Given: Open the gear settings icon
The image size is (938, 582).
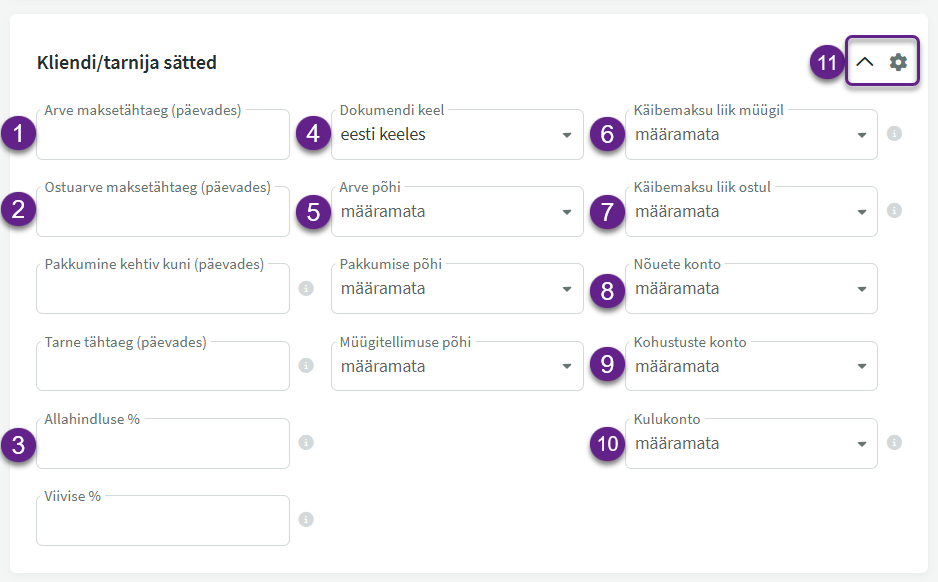Looking at the screenshot, I should (898, 62).
